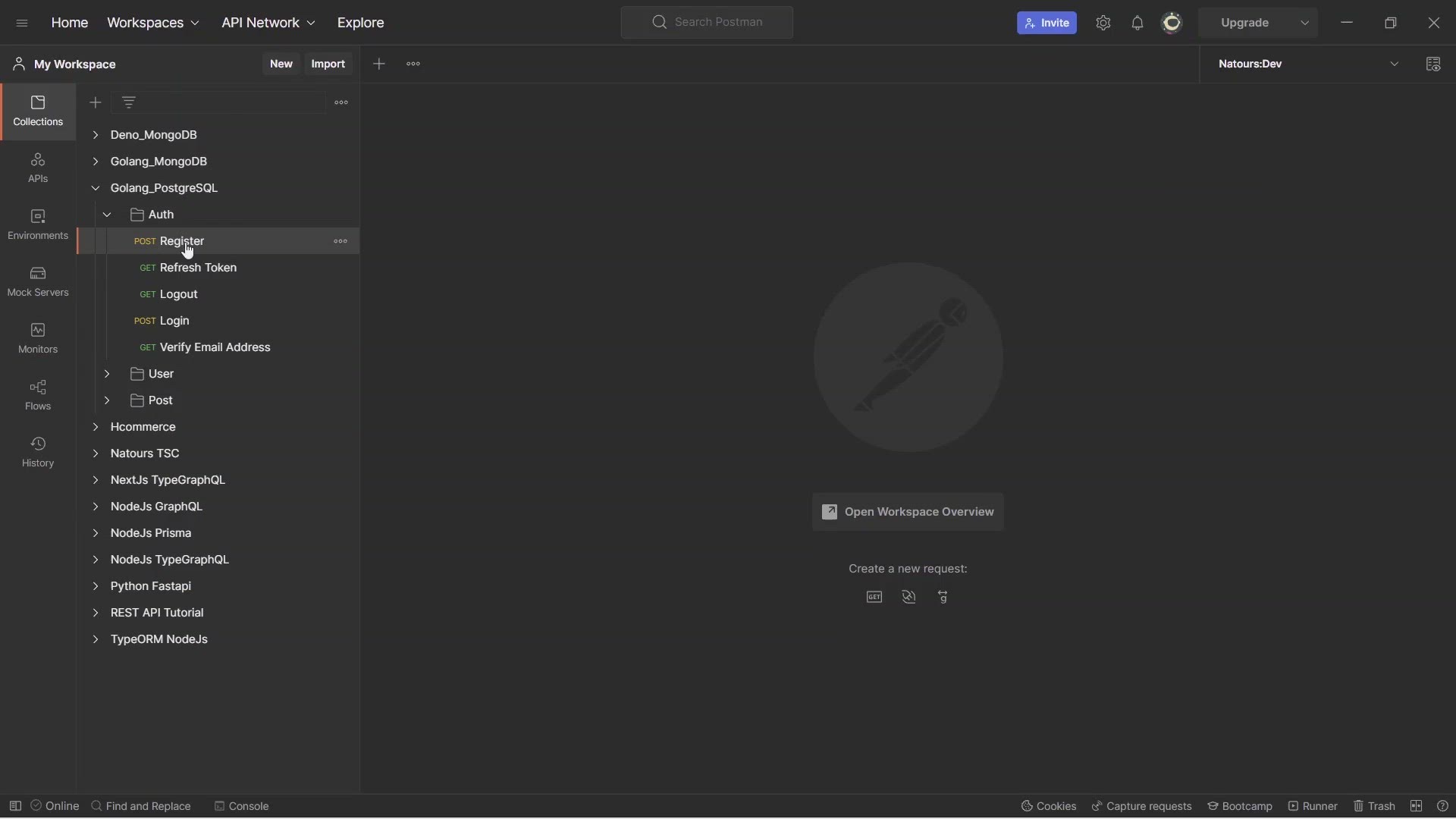Open the notifications bell icon
1456x819 pixels.
(1137, 23)
